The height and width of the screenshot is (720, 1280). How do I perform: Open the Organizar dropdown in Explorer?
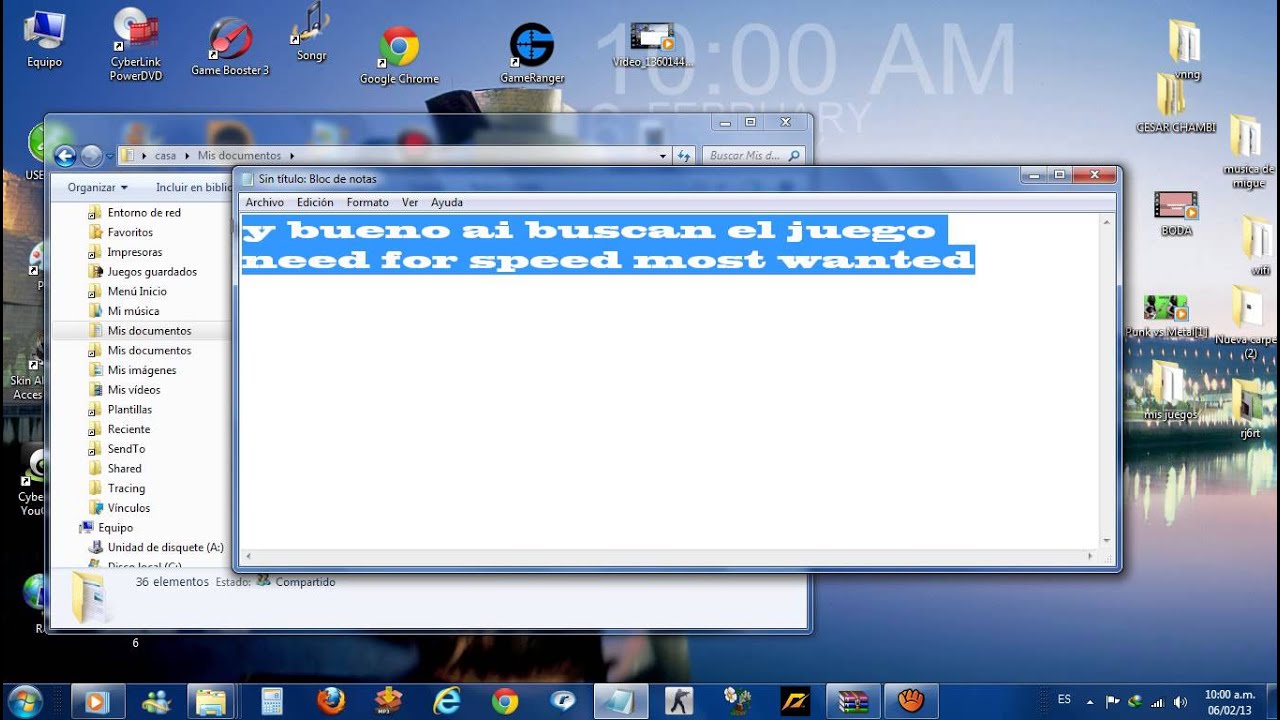coord(97,187)
